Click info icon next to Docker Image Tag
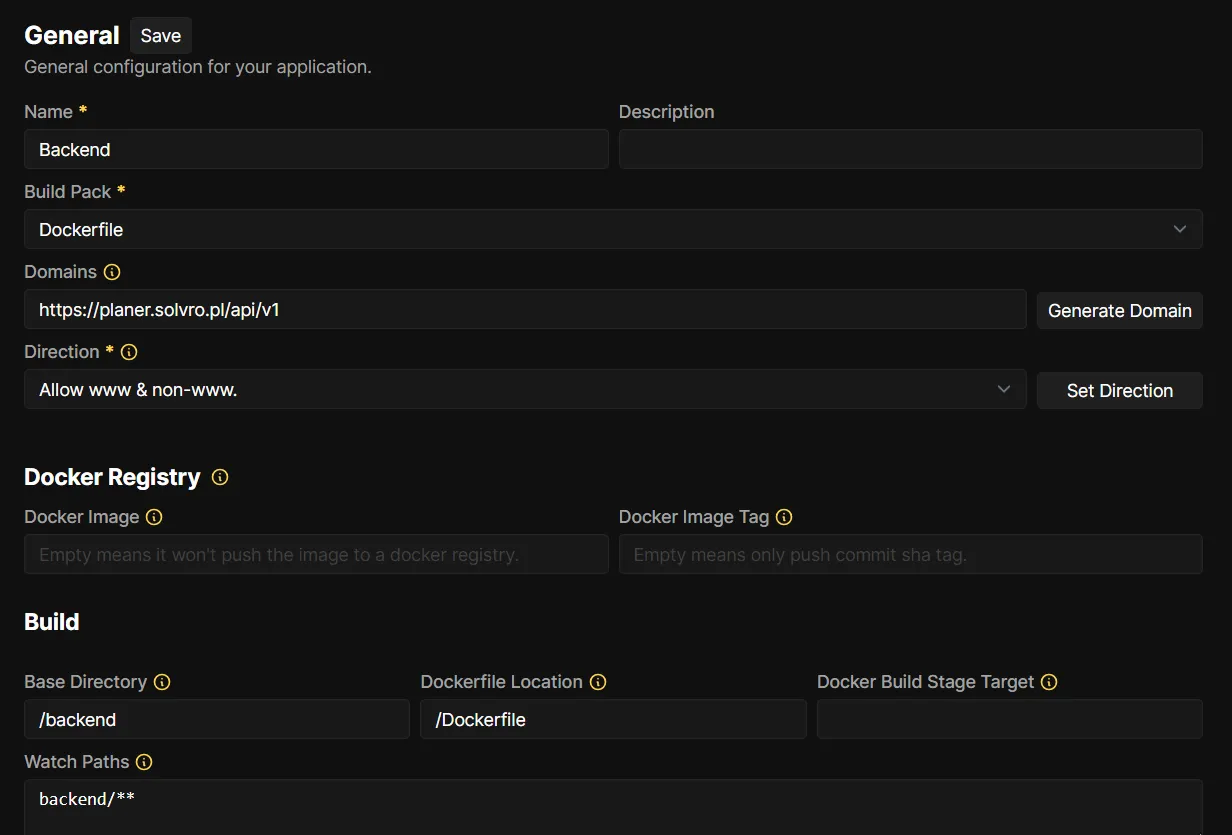The height and width of the screenshot is (835, 1232). point(784,517)
